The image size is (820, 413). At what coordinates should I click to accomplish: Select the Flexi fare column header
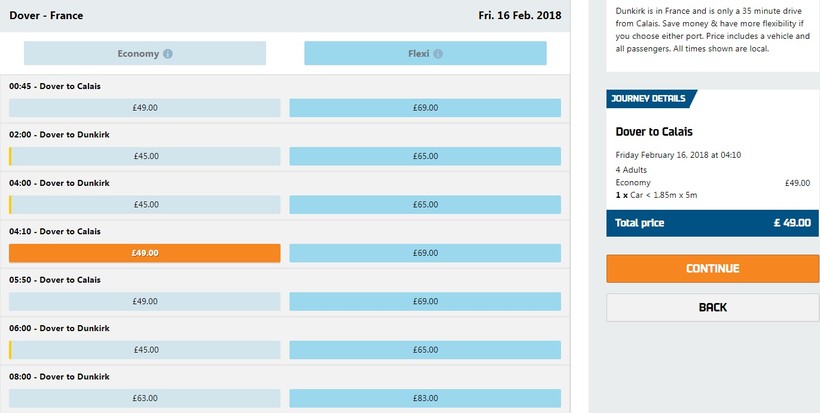click(x=425, y=54)
